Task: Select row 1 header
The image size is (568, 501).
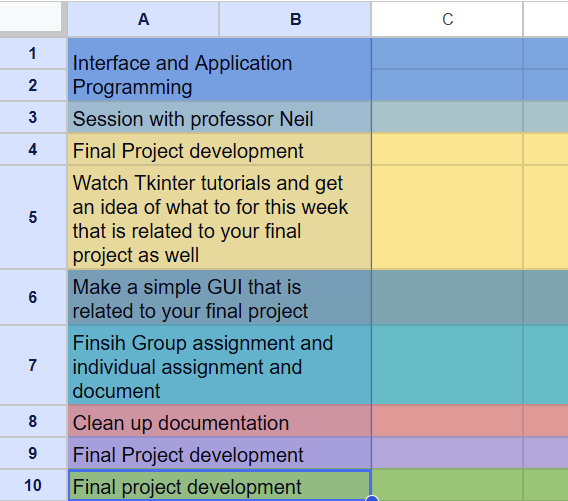Action: pos(33,54)
